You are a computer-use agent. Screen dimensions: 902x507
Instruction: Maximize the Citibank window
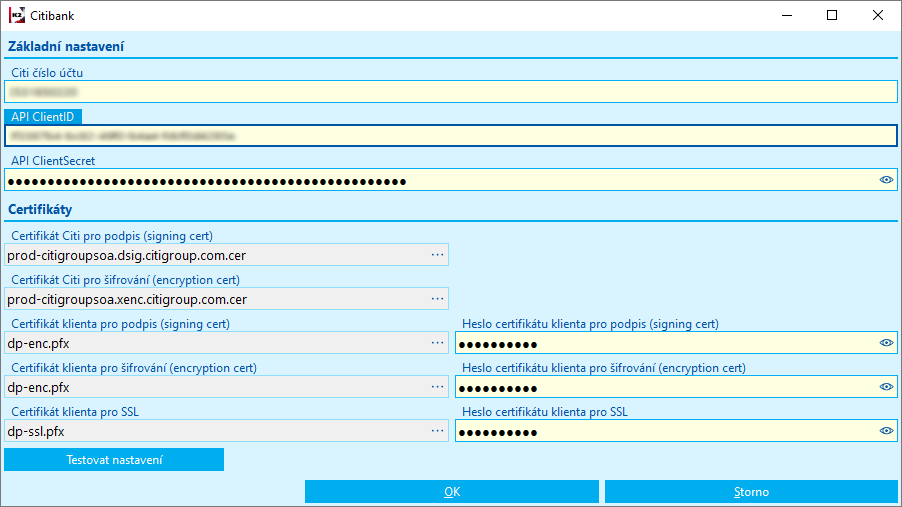832,16
